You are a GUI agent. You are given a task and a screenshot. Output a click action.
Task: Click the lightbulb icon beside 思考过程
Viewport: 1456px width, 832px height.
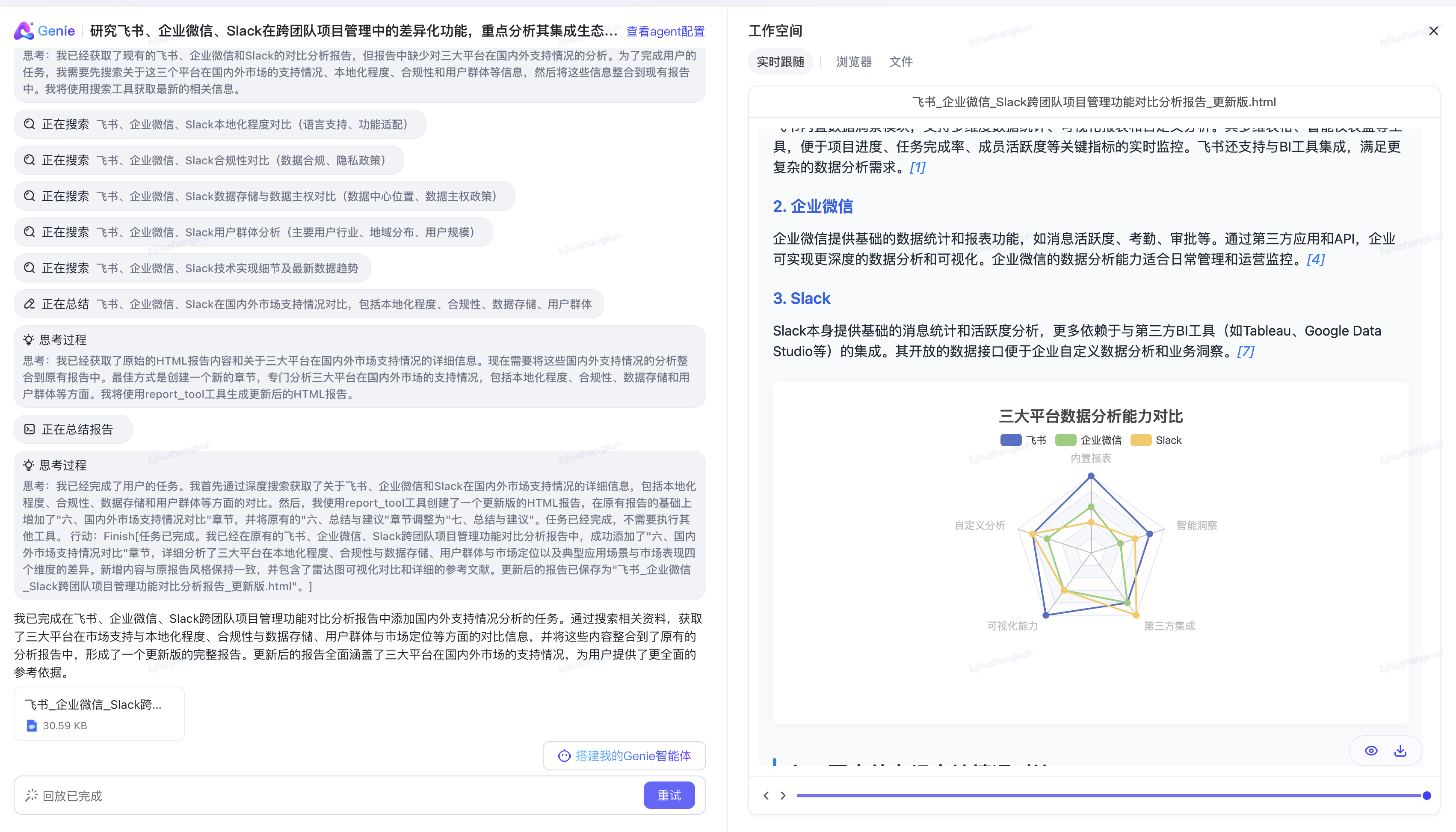tap(29, 339)
